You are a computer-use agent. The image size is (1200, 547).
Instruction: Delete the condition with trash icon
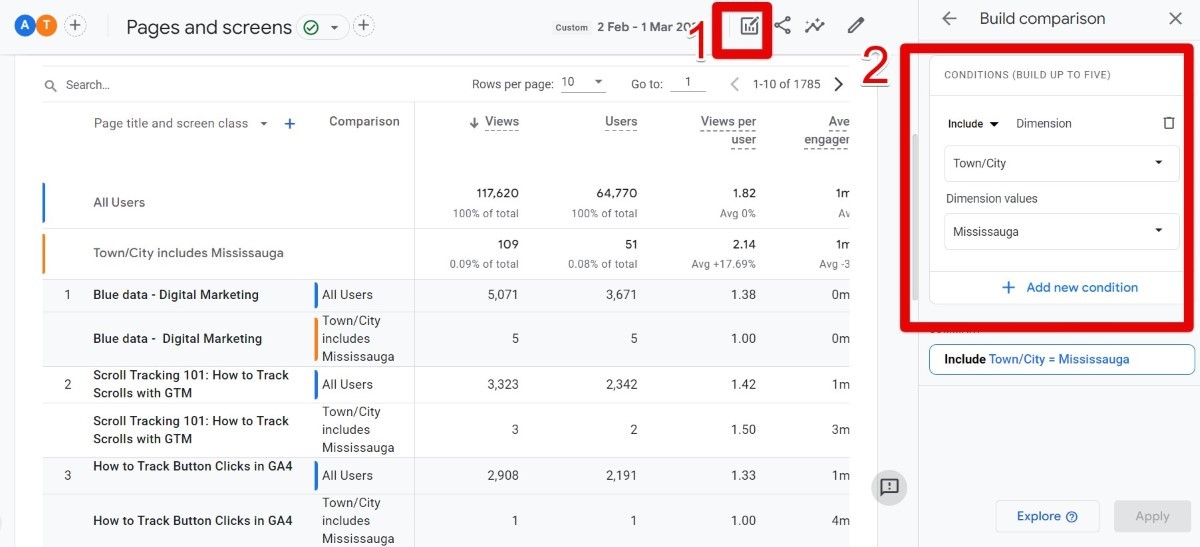tap(1169, 123)
